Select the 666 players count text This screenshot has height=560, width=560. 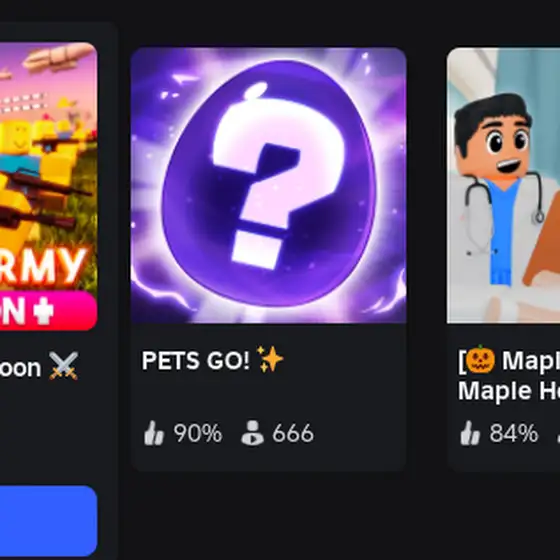tap(293, 433)
